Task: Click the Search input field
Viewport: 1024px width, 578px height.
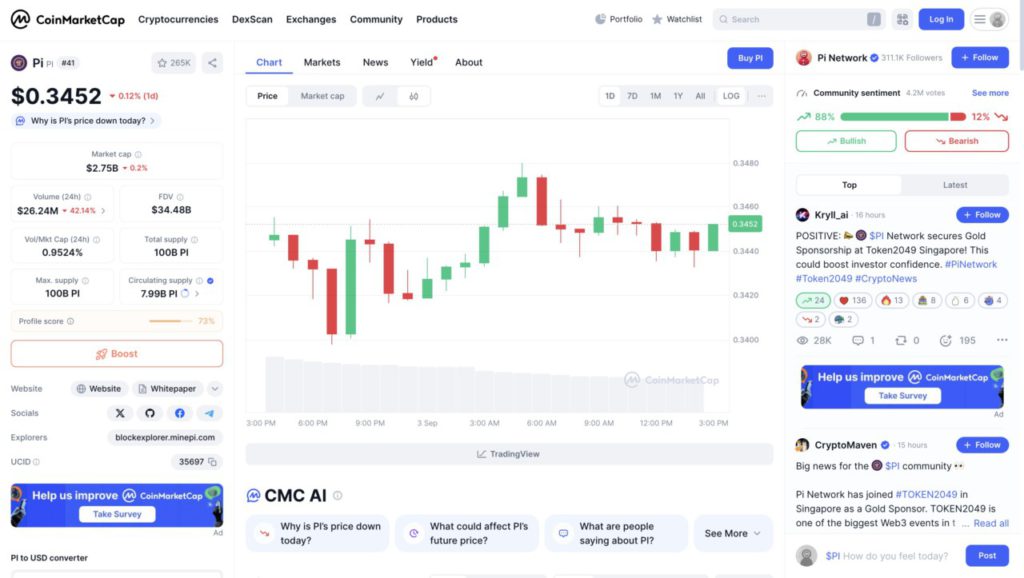Action: click(x=795, y=19)
